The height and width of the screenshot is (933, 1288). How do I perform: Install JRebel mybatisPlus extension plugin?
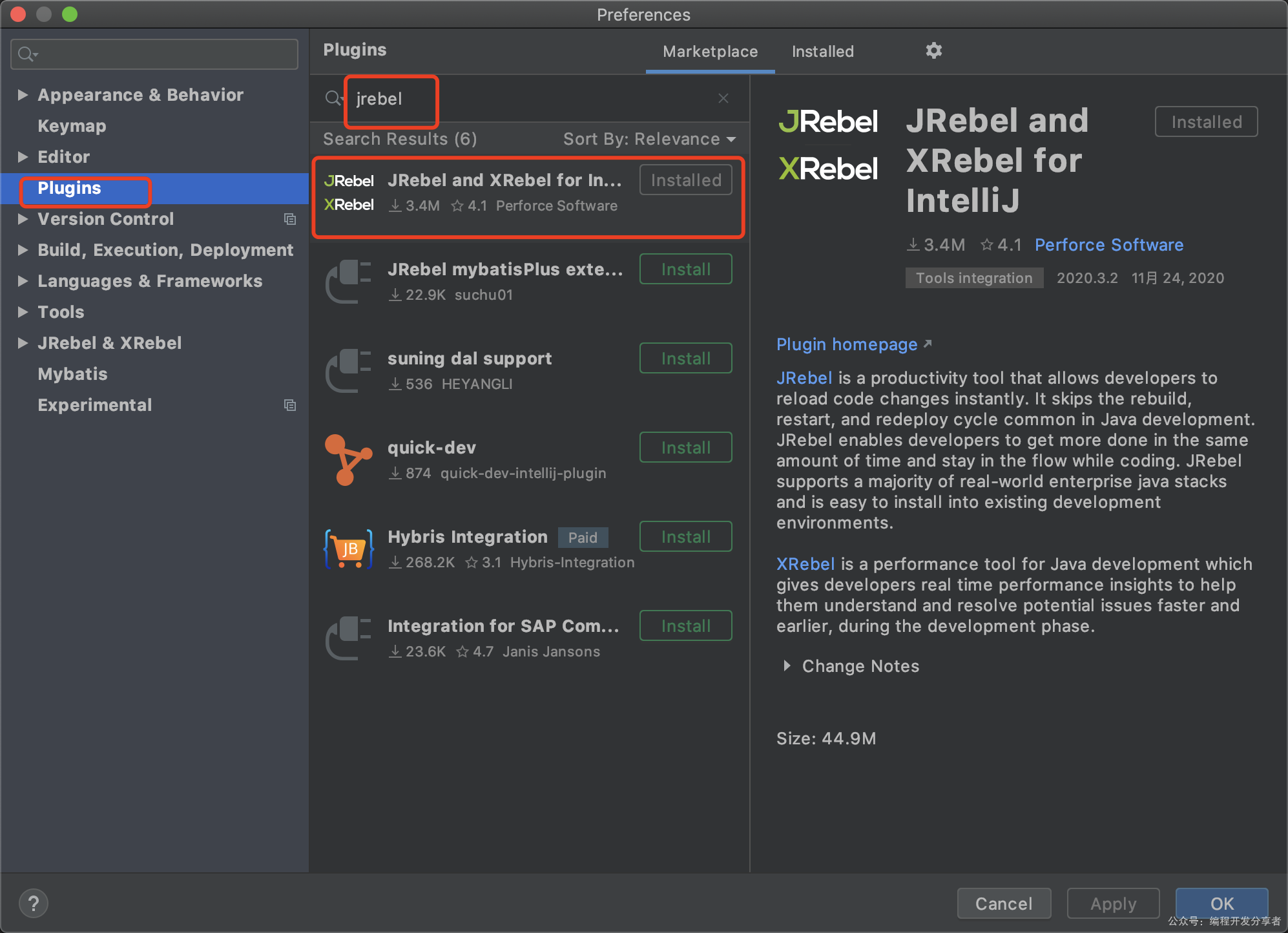pyautogui.click(x=685, y=269)
